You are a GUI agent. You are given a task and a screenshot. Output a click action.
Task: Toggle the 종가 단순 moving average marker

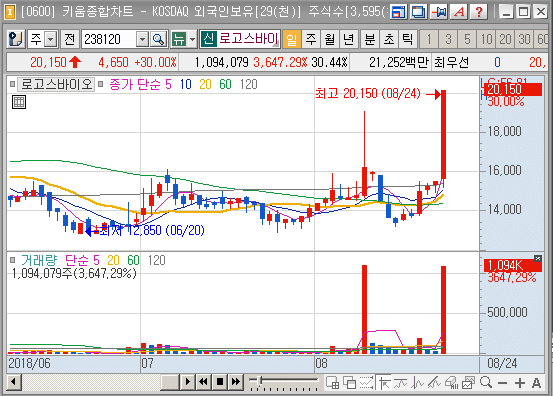pyautogui.click(x=101, y=84)
